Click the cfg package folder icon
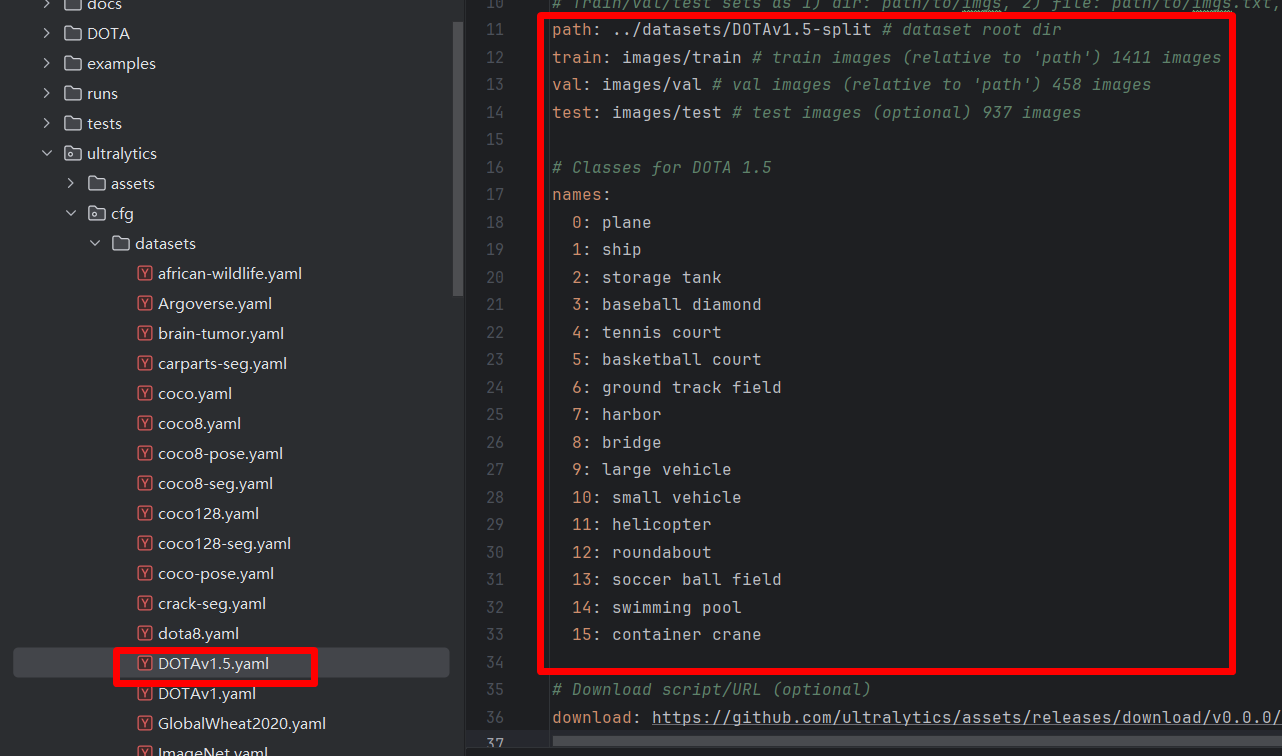 tap(96, 213)
